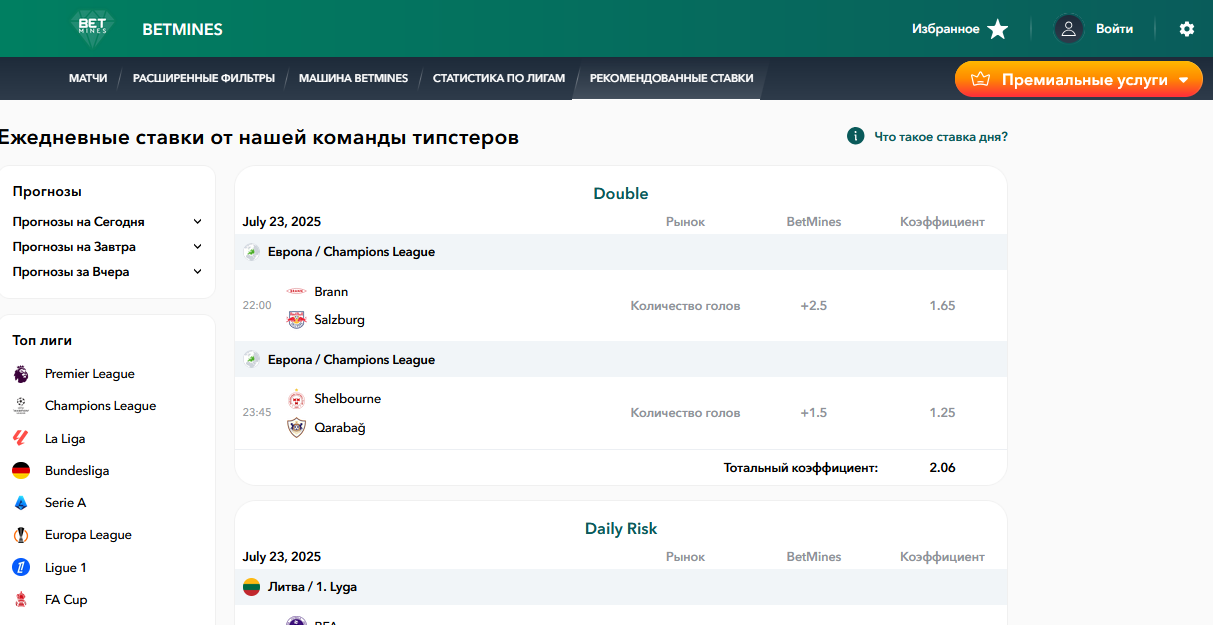Click the Shelbourne team crest
The height and width of the screenshot is (625, 1213).
coord(296,399)
